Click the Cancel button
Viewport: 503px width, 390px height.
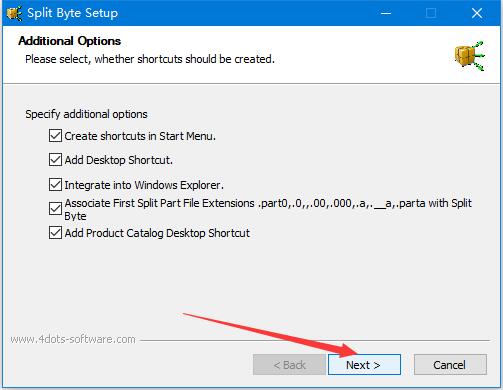pyautogui.click(x=450, y=365)
